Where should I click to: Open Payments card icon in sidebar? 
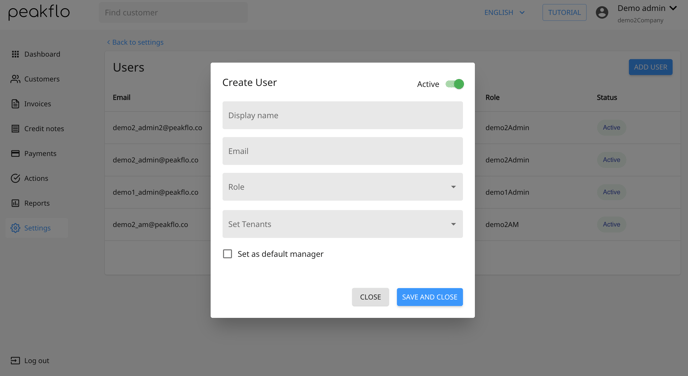15,154
